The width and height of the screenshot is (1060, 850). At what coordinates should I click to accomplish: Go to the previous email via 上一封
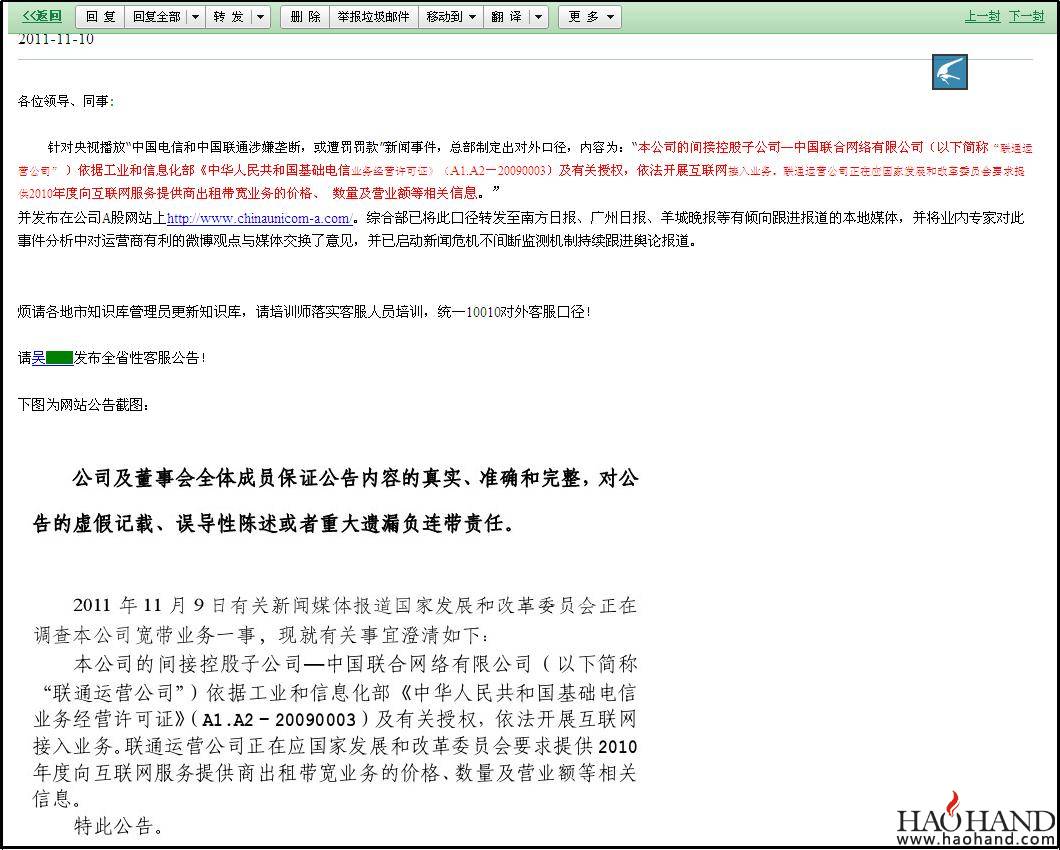coord(982,17)
